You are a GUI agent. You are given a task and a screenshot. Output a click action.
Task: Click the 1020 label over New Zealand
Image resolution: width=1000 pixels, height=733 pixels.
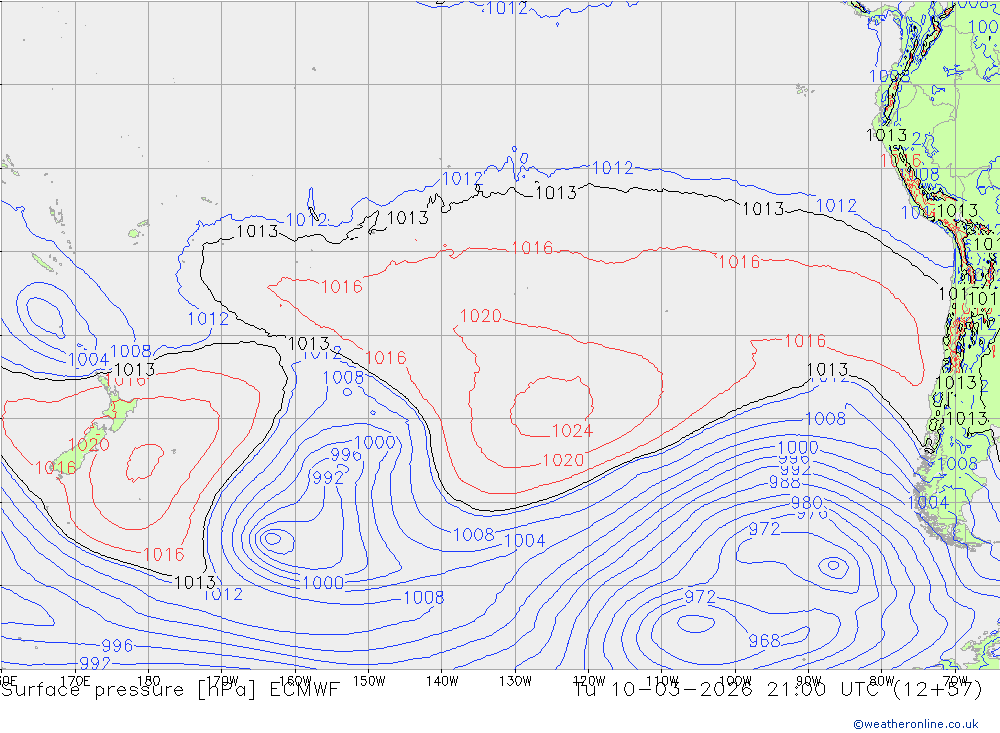[x=89, y=445]
